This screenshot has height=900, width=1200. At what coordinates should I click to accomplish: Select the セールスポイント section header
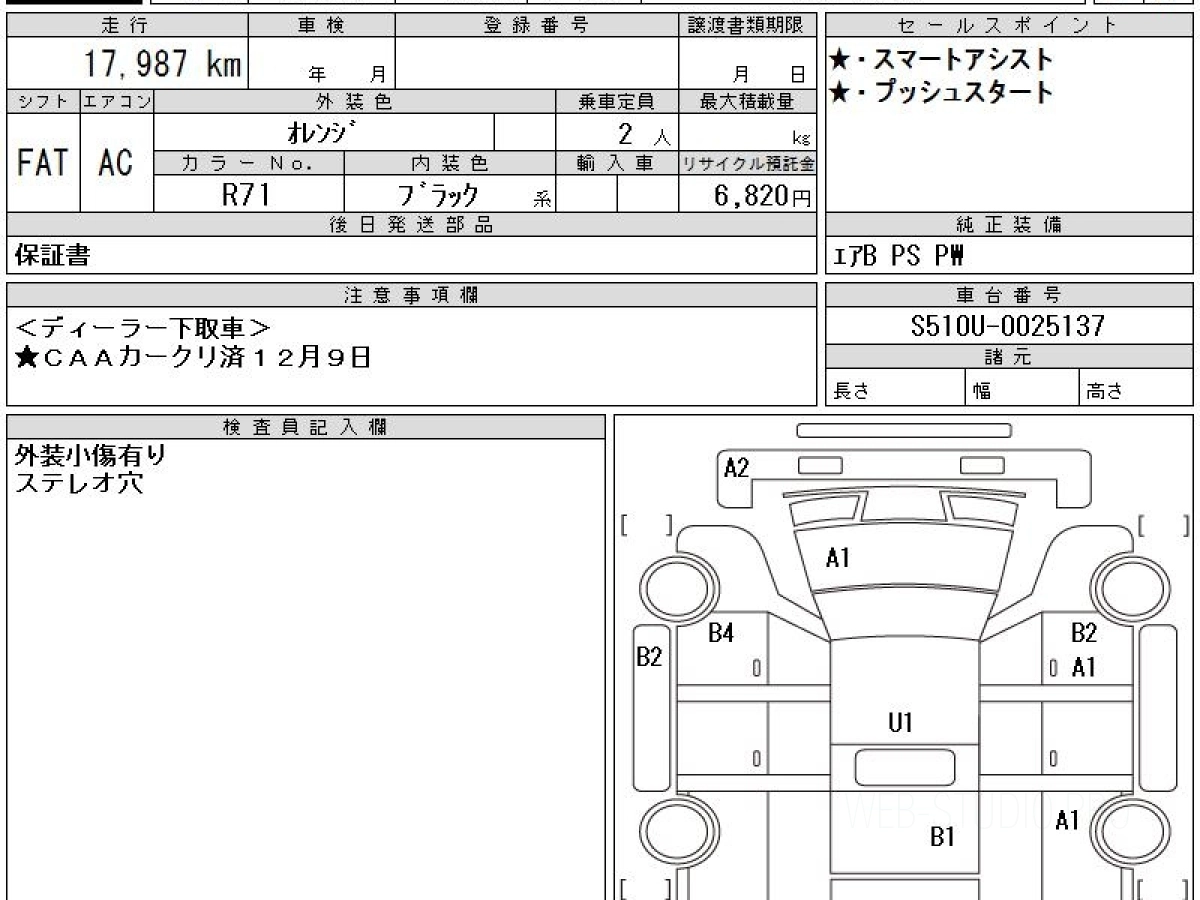pyautogui.click(x=1009, y=26)
